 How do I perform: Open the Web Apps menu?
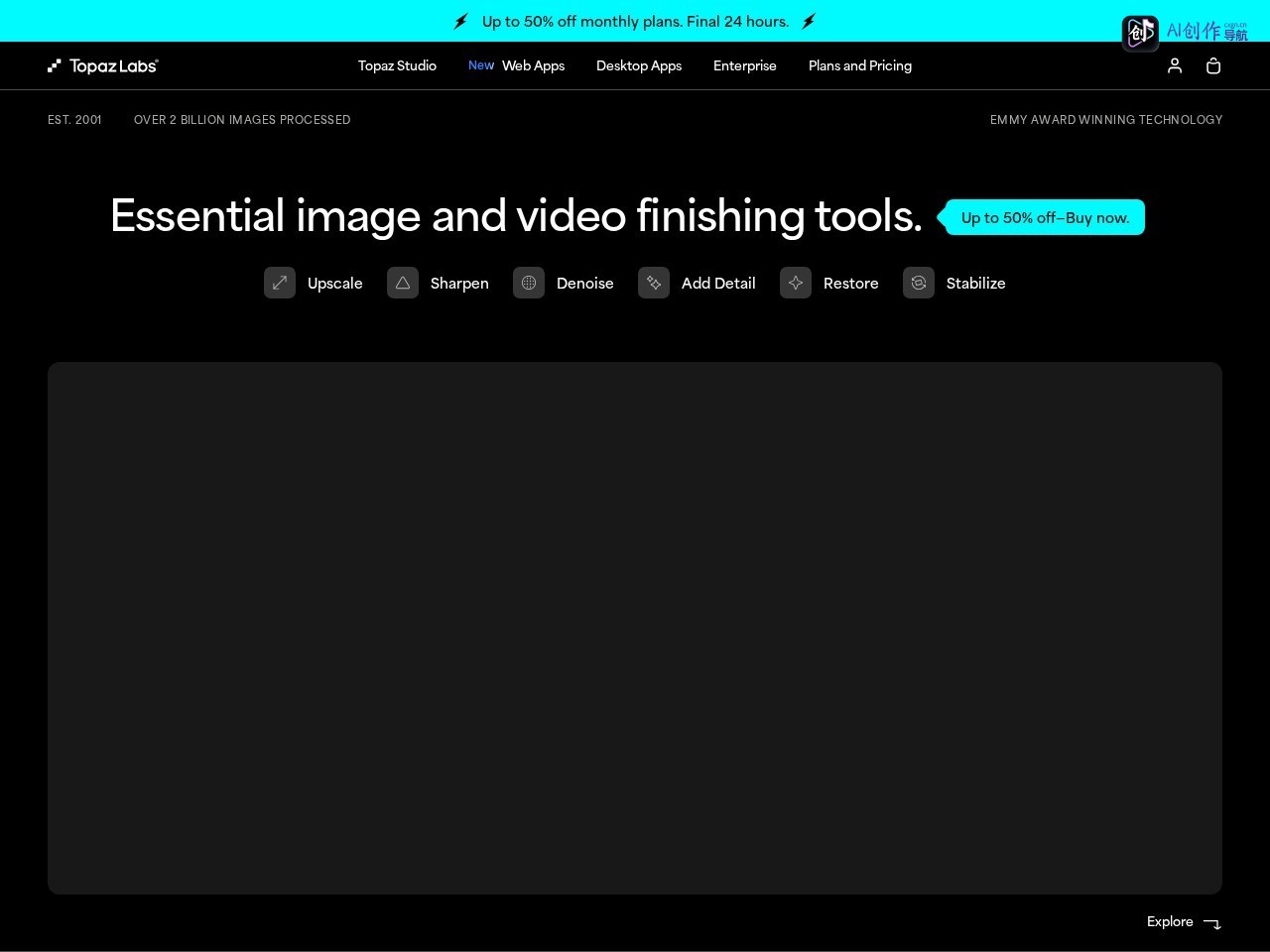pyautogui.click(x=533, y=65)
